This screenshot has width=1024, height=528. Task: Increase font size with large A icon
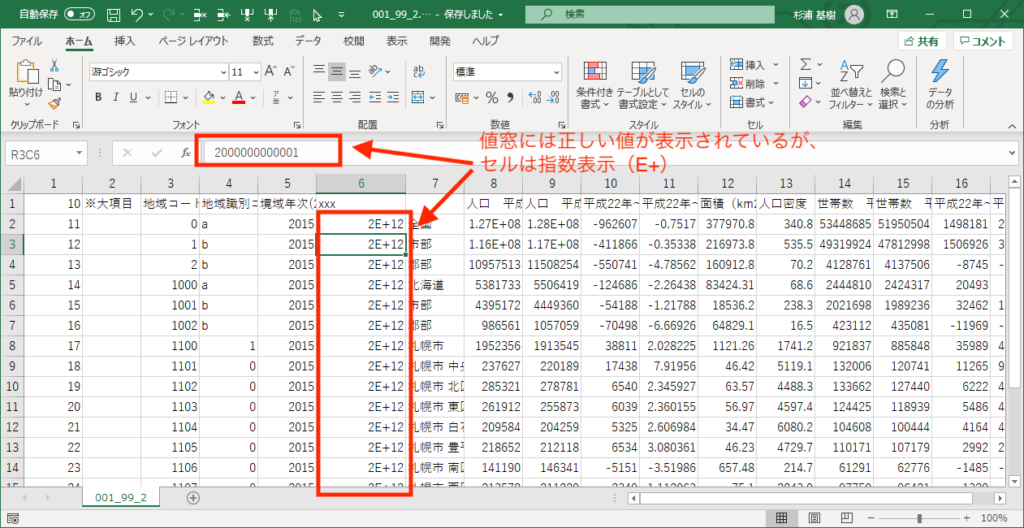point(272,71)
